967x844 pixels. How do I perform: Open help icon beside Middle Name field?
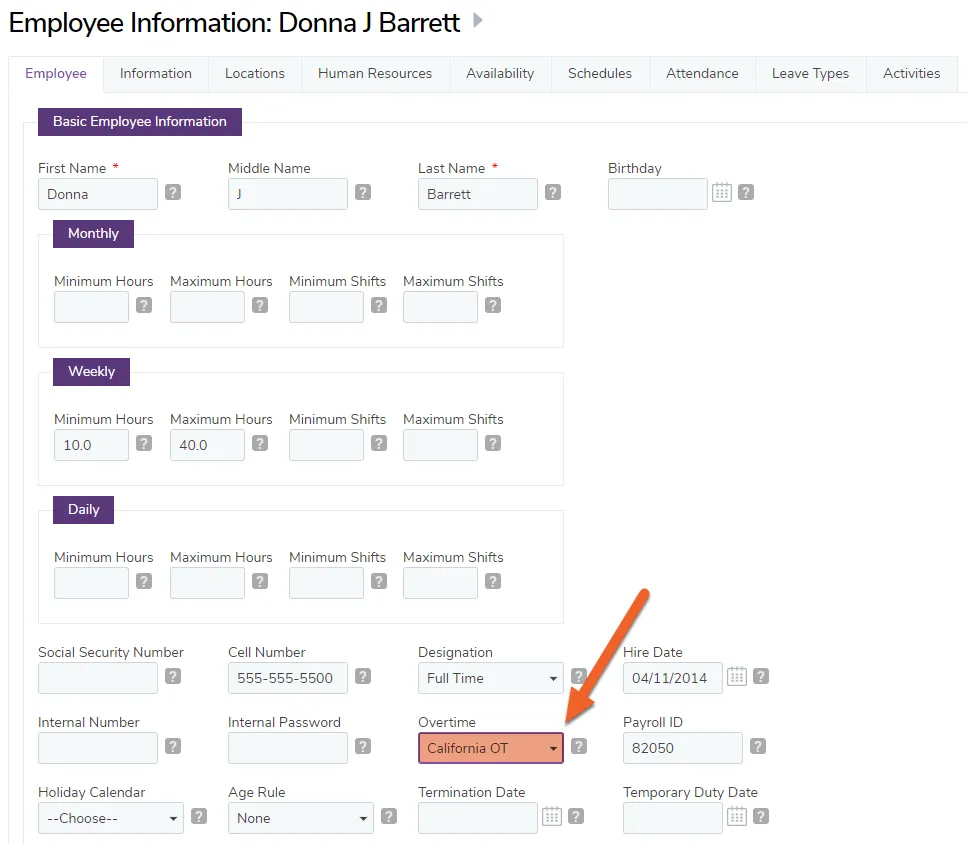pos(363,192)
